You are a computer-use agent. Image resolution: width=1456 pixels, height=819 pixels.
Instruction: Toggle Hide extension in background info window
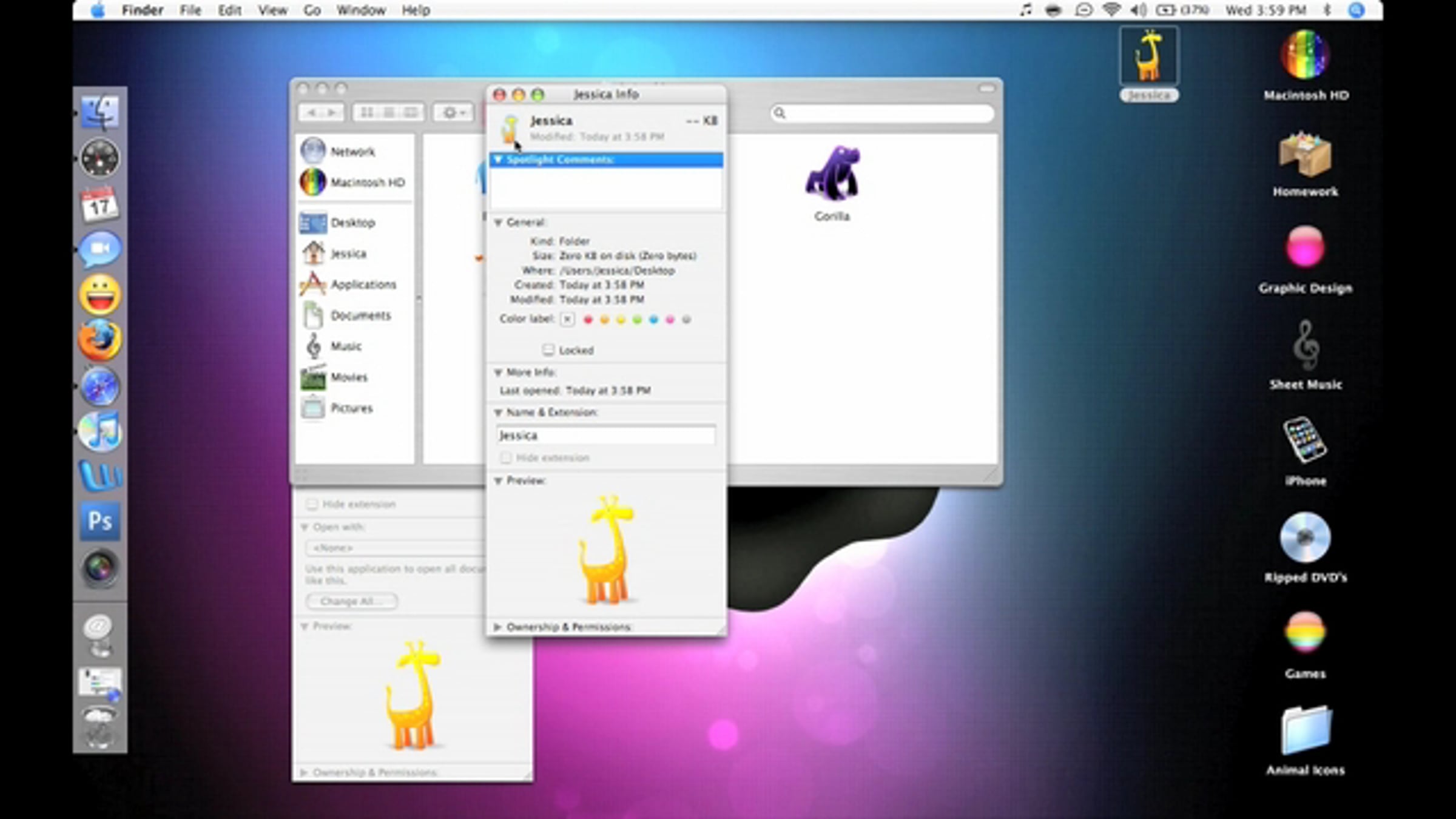tap(312, 504)
